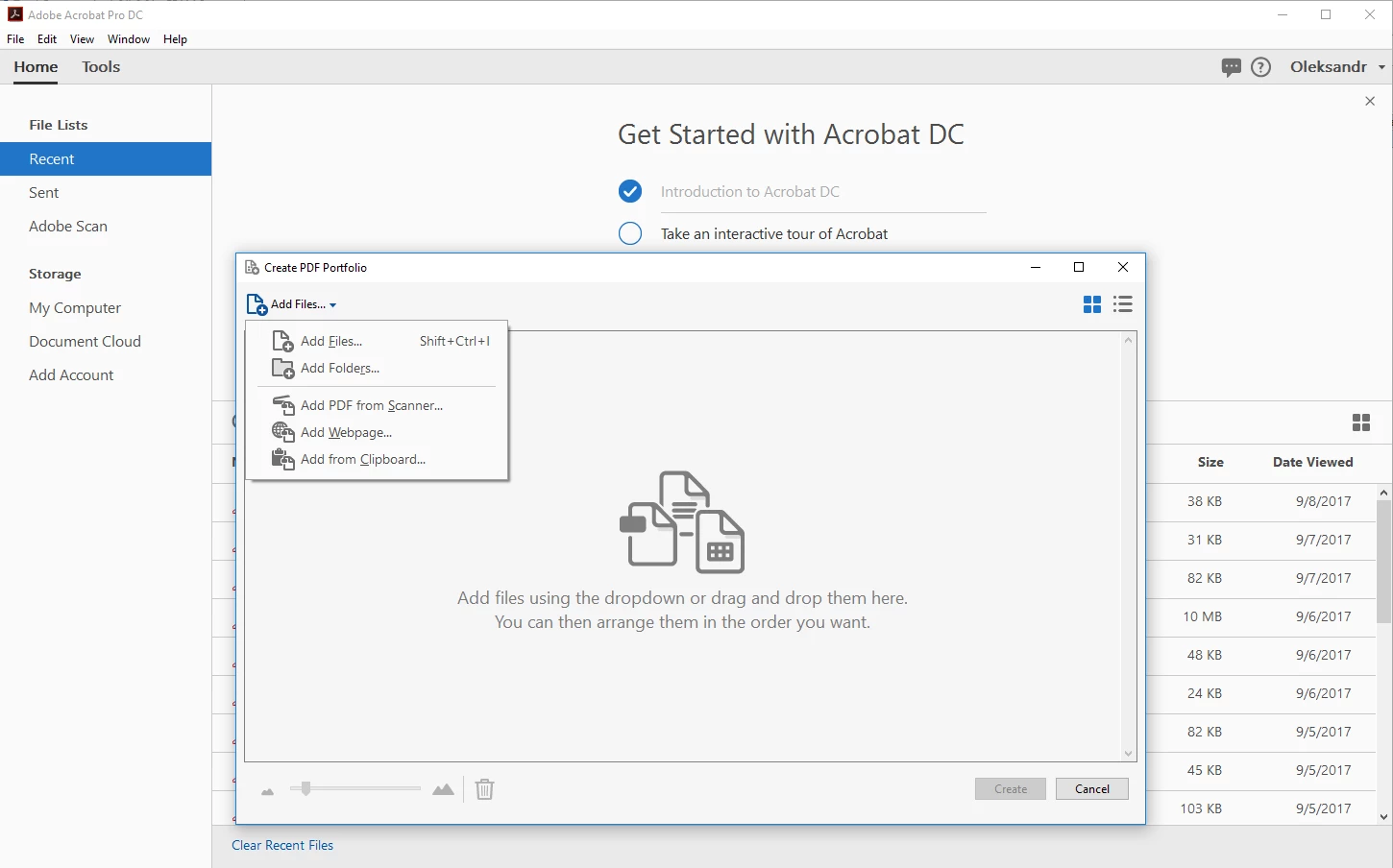Click the Create button
Image resolution: width=1393 pixels, height=868 pixels.
click(1011, 789)
